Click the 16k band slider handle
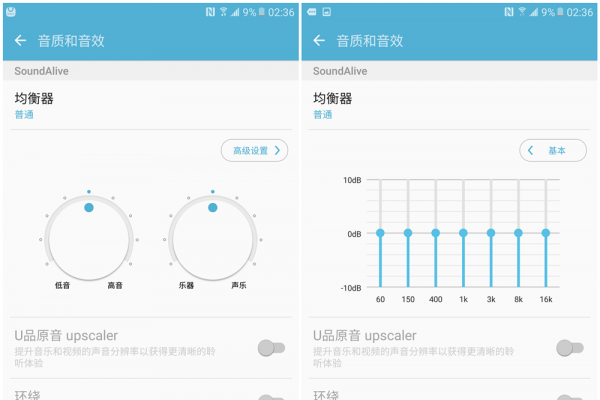This screenshot has height=400, width=600. (546, 233)
